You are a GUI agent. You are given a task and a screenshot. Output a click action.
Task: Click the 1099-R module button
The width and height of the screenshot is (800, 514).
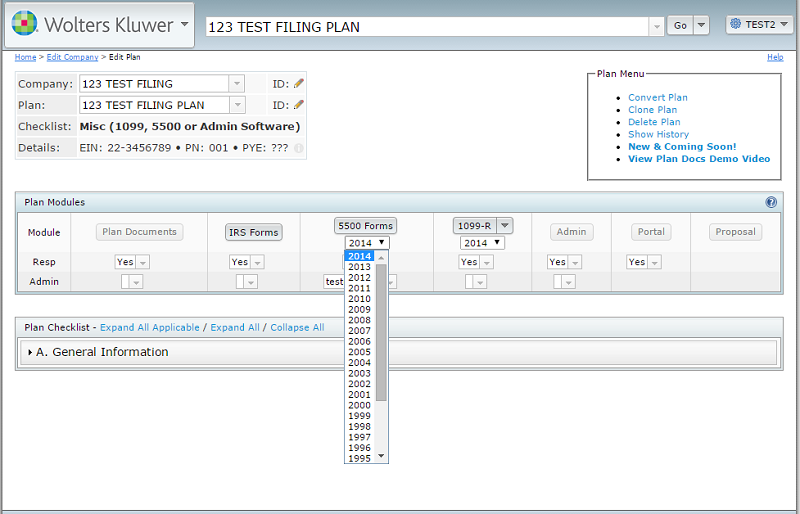click(x=474, y=226)
